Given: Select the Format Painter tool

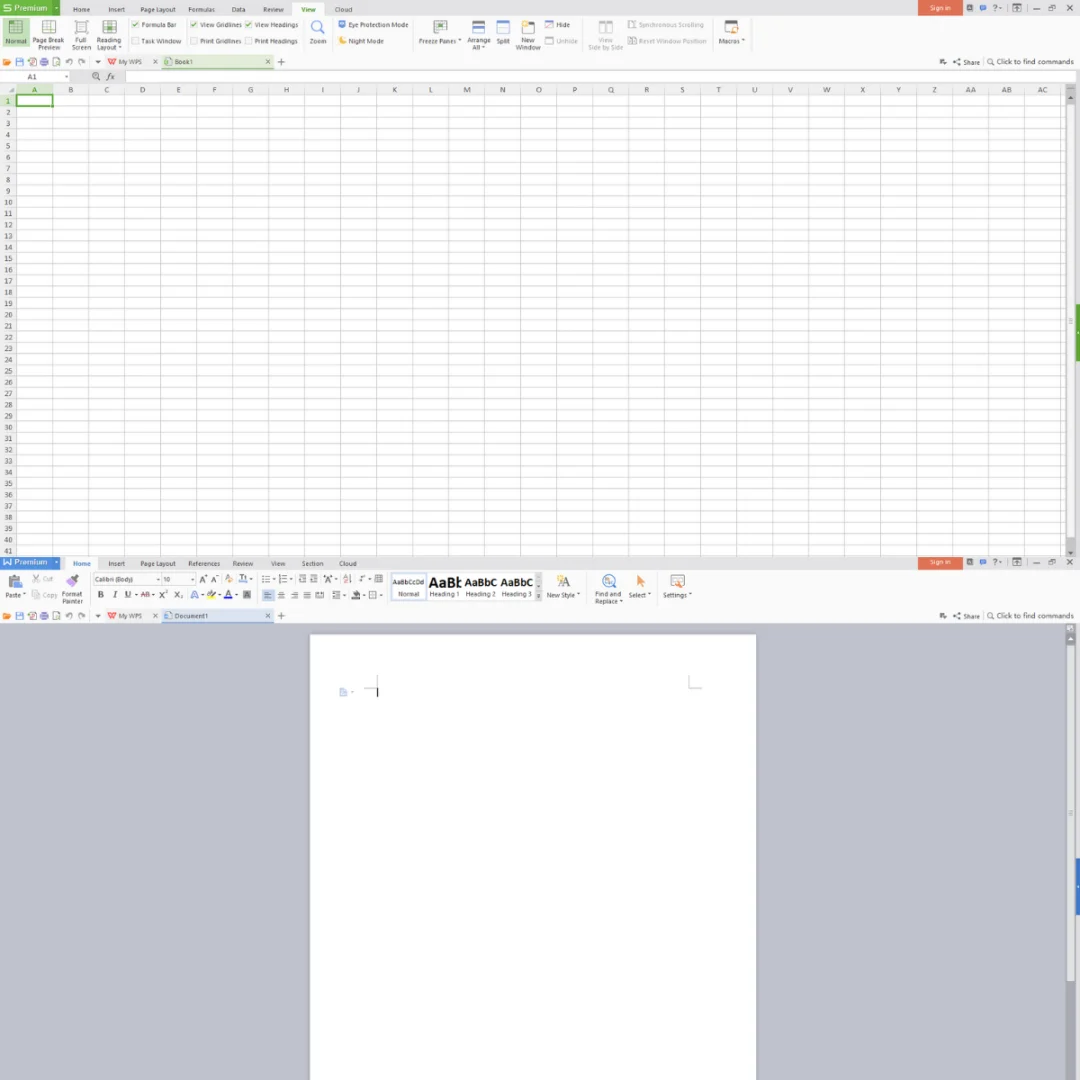Looking at the screenshot, I should [x=72, y=587].
